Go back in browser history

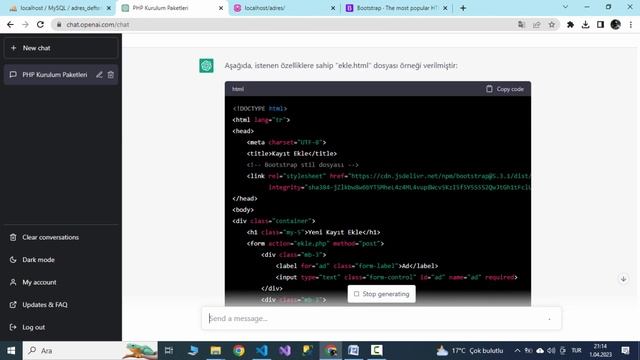click(x=10, y=24)
